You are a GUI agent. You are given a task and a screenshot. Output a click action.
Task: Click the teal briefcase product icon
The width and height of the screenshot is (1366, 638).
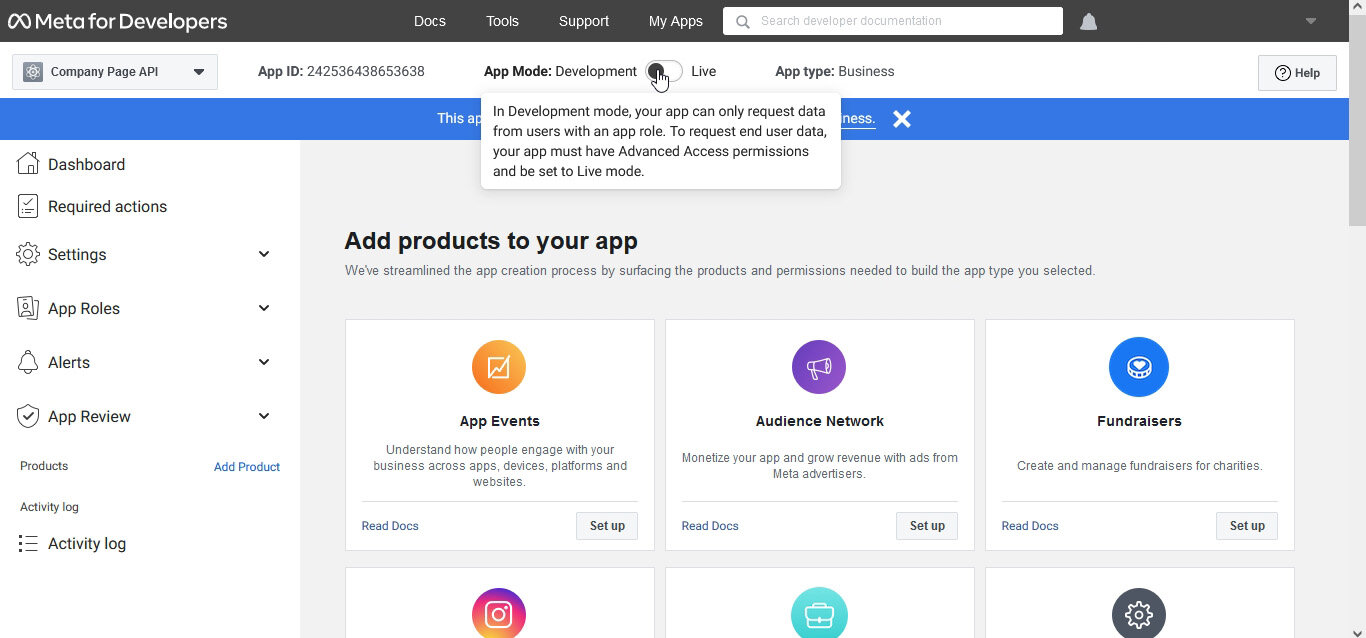tap(819, 613)
